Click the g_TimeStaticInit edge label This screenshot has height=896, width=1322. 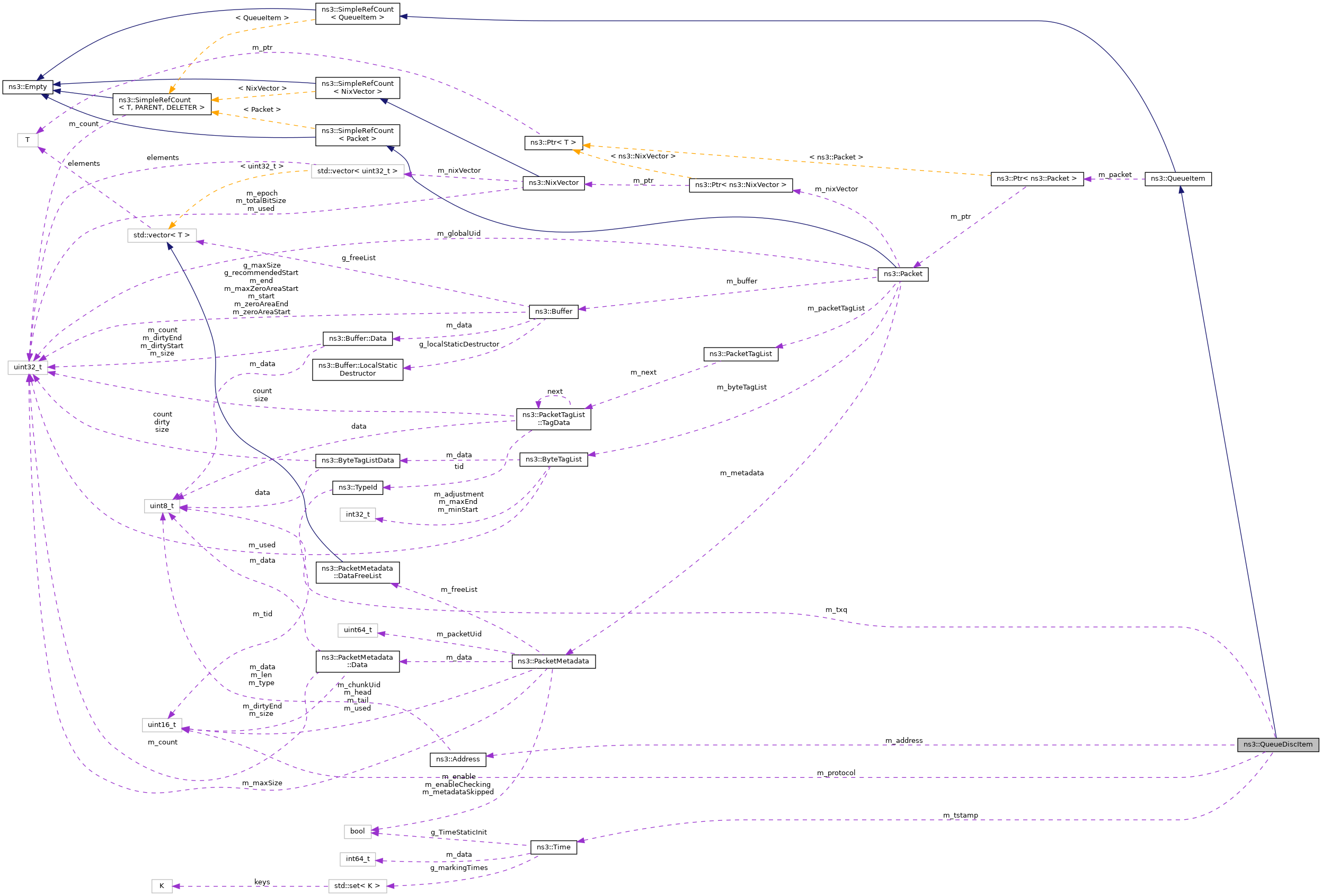click(x=459, y=833)
